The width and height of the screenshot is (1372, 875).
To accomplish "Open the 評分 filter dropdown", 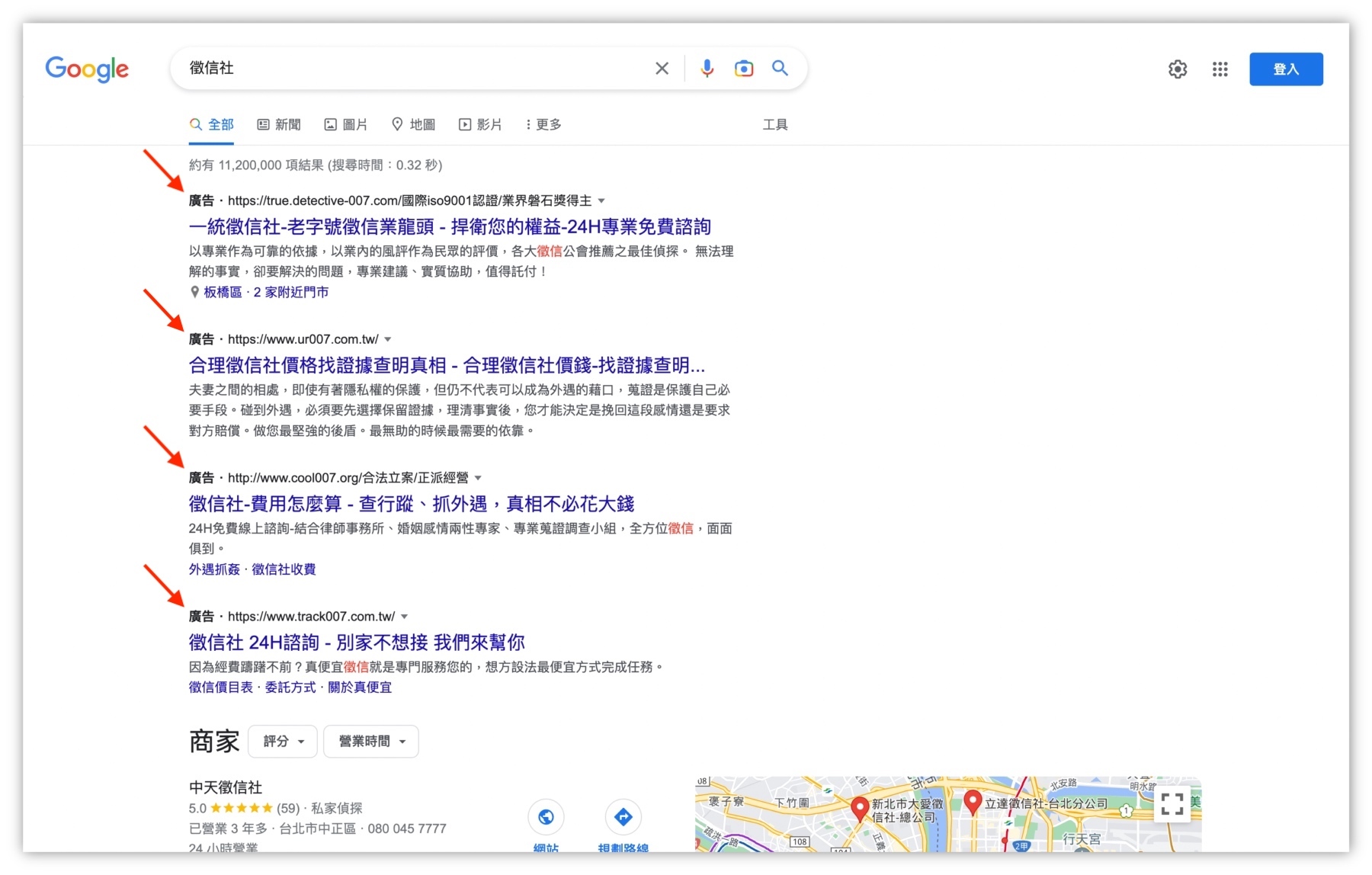I will (x=282, y=741).
